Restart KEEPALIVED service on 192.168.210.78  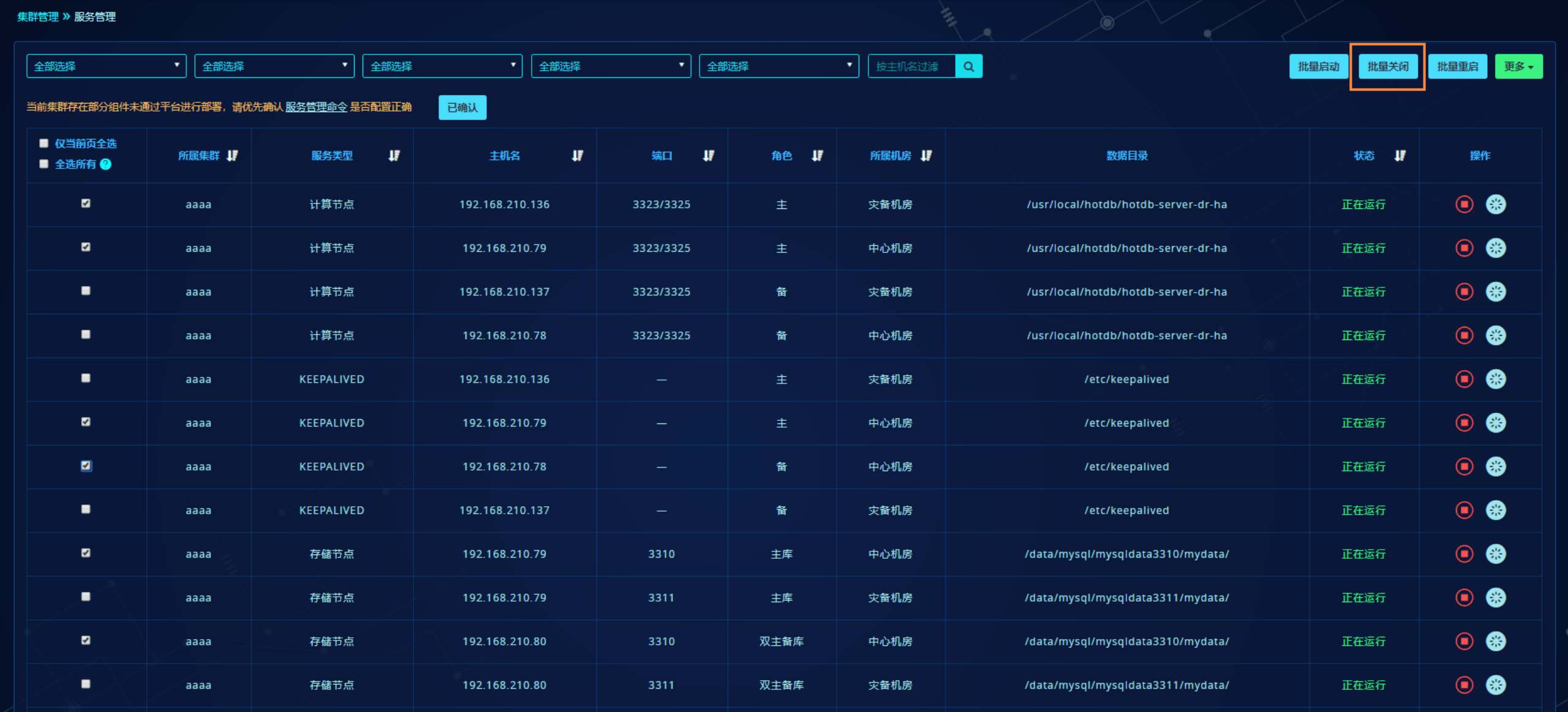point(1495,466)
